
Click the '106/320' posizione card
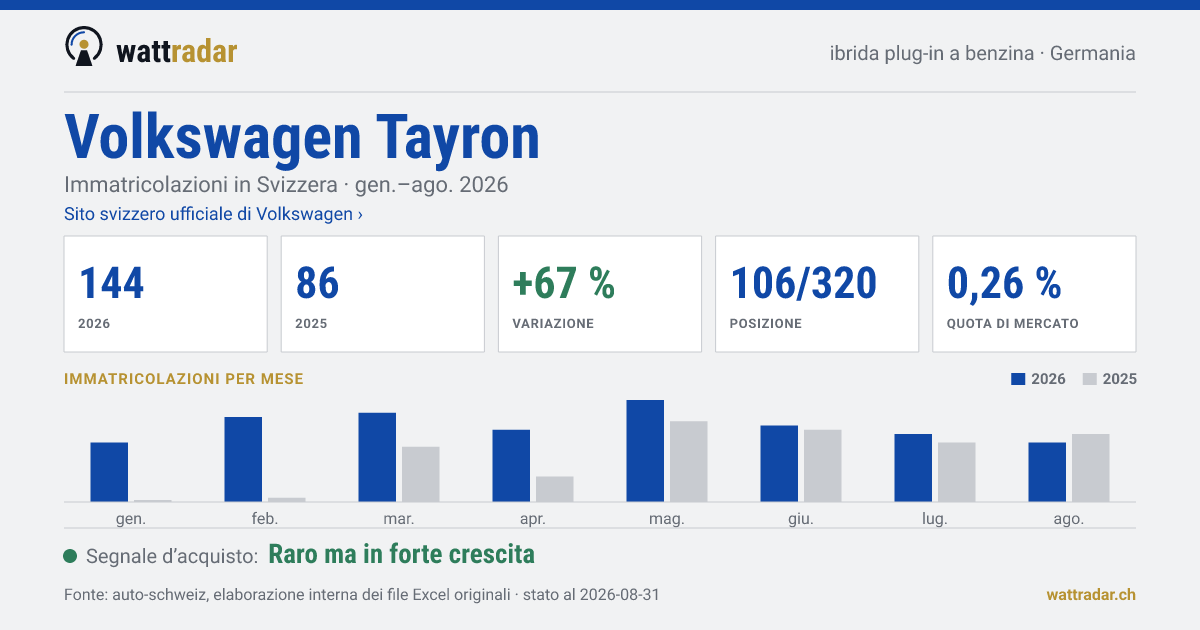click(817, 294)
